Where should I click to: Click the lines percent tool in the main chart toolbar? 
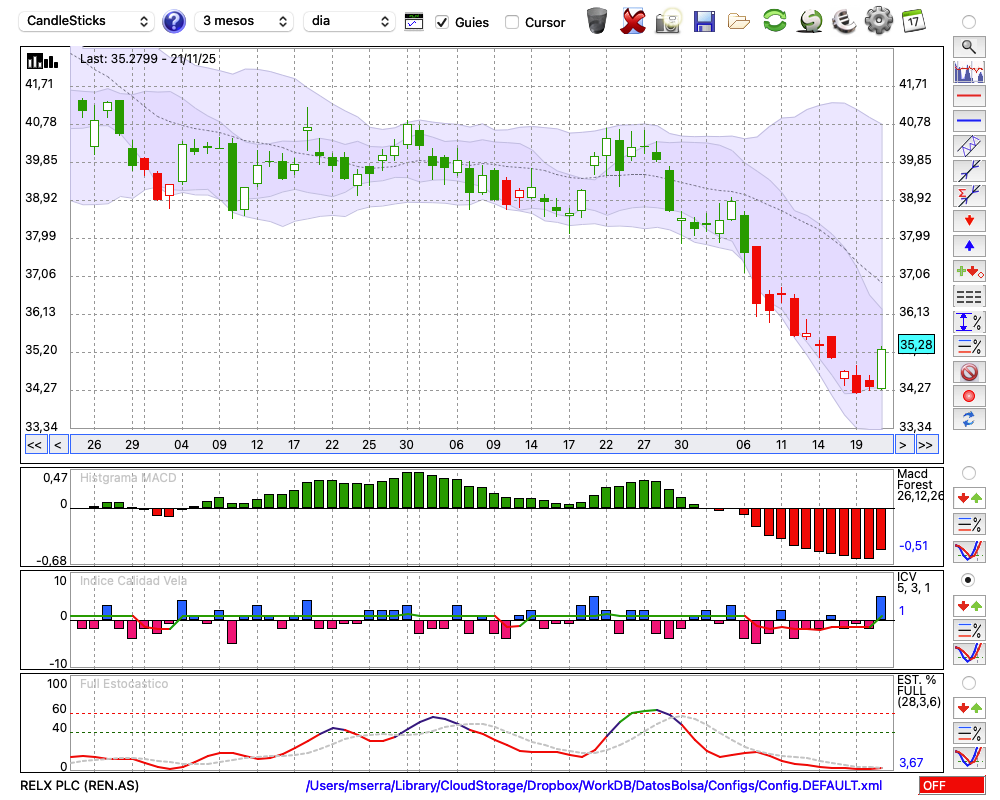[969, 346]
